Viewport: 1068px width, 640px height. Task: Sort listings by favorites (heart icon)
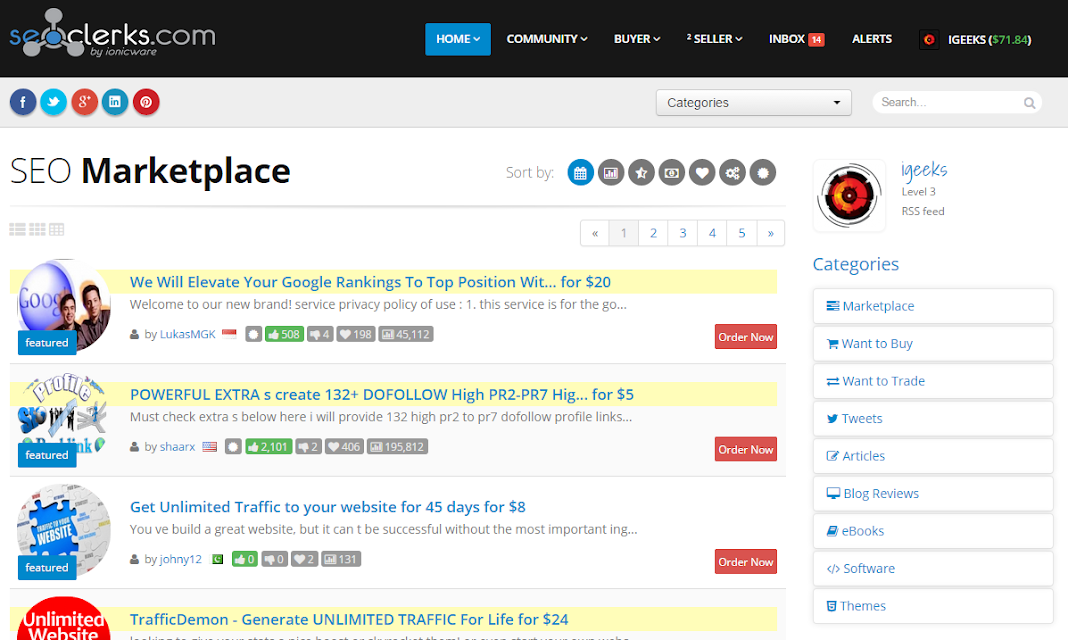702,173
